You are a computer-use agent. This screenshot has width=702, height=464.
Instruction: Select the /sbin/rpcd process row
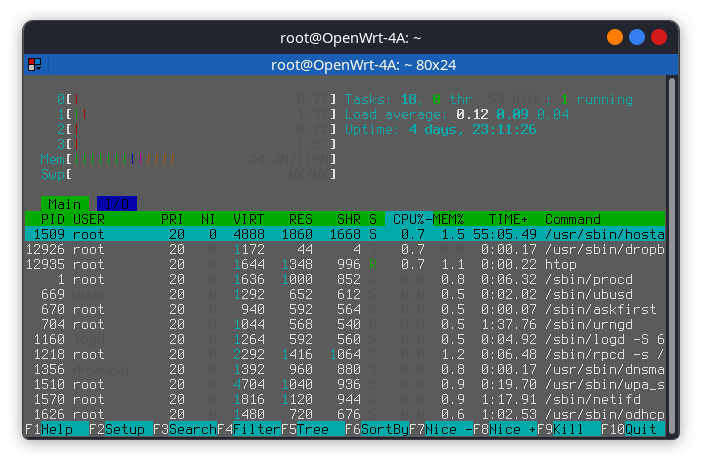(345, 354)
